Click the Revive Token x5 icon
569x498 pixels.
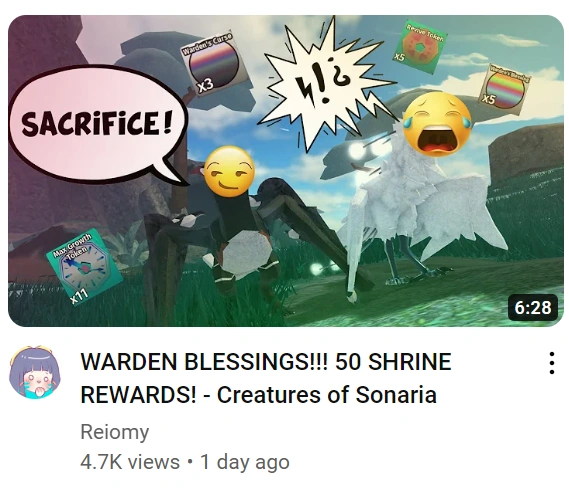tap(421, 46)
